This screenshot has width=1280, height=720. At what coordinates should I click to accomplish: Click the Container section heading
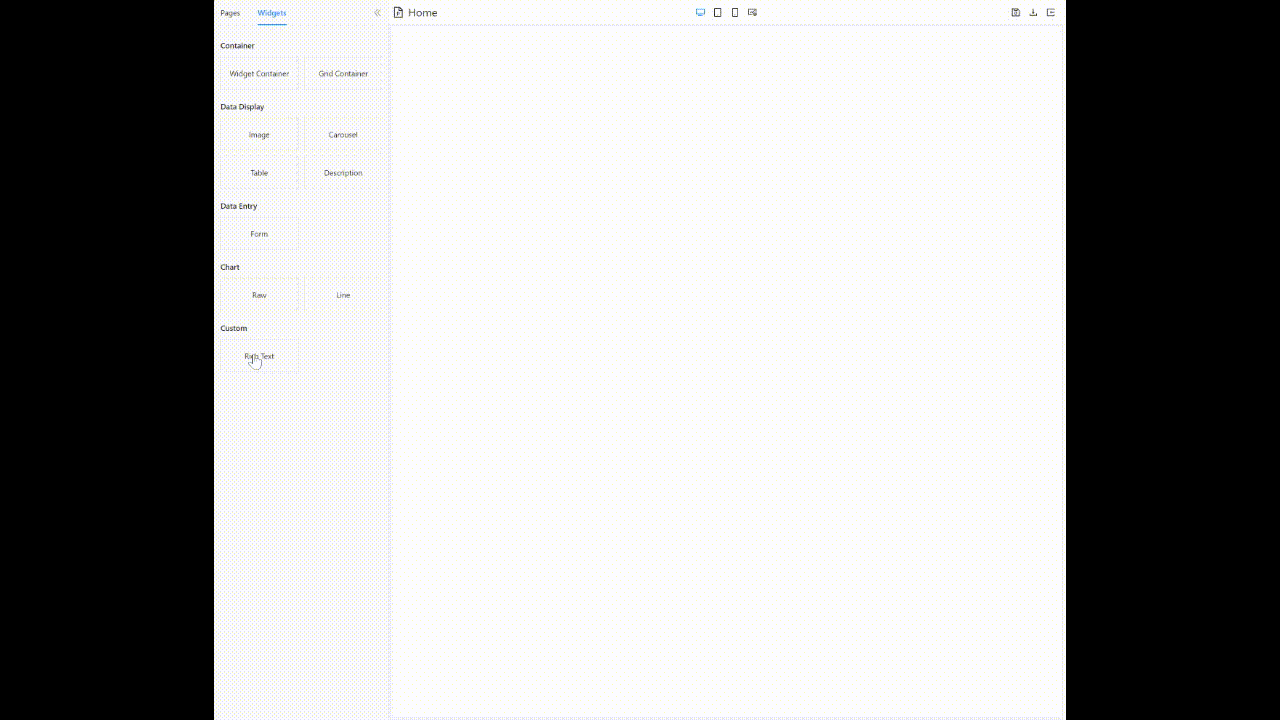(237, 45)
